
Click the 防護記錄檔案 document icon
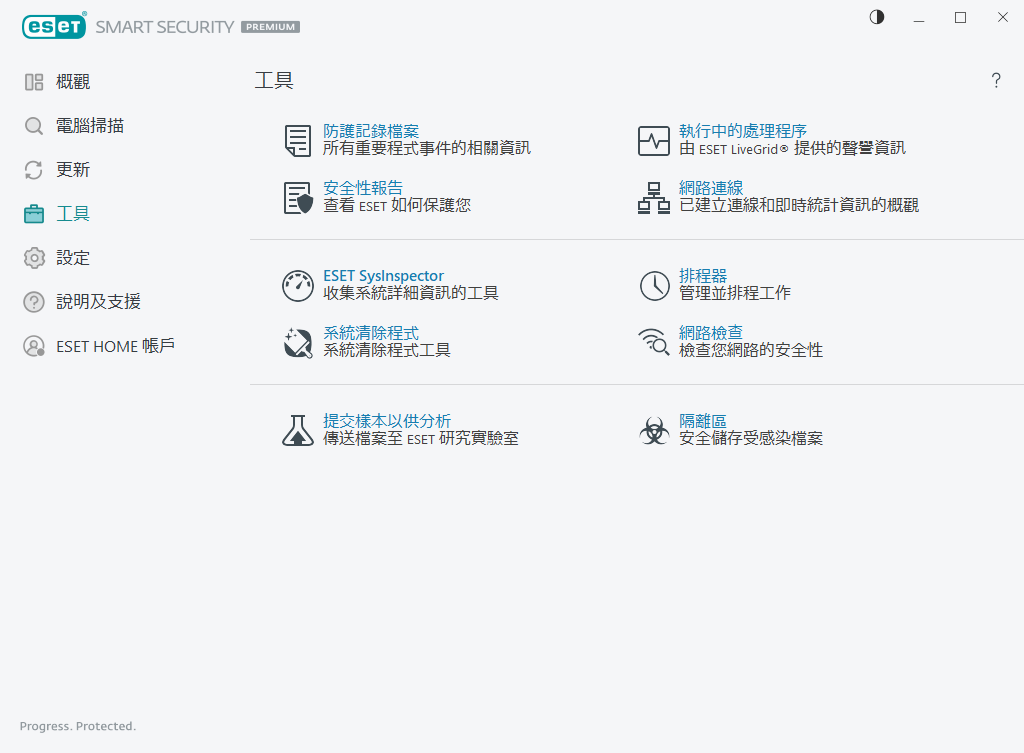[298, 140]
